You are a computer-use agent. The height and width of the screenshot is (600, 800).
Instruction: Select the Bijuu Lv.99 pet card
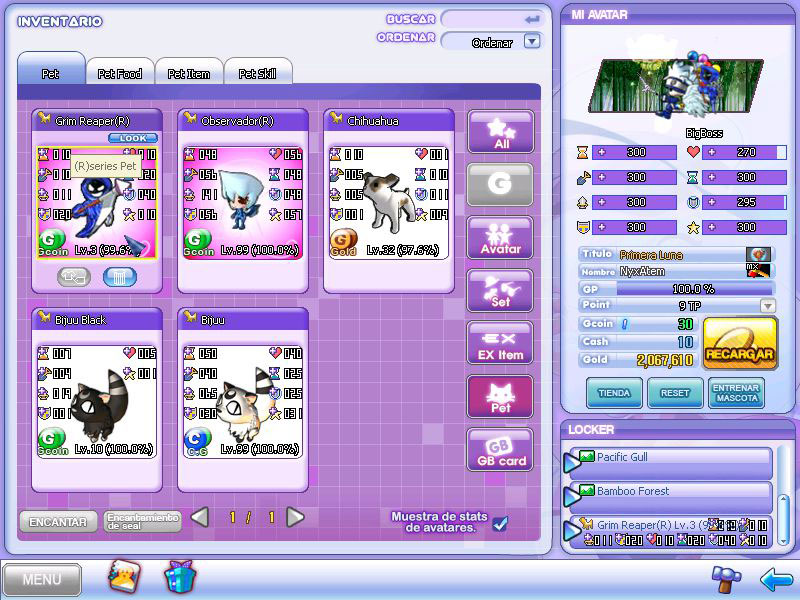click(x=243, y=401)
